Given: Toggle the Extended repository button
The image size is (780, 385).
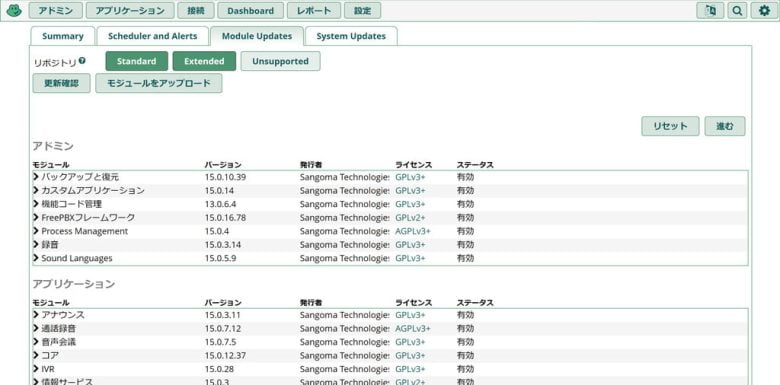Looking at the screenshot, I should point(204,61).
